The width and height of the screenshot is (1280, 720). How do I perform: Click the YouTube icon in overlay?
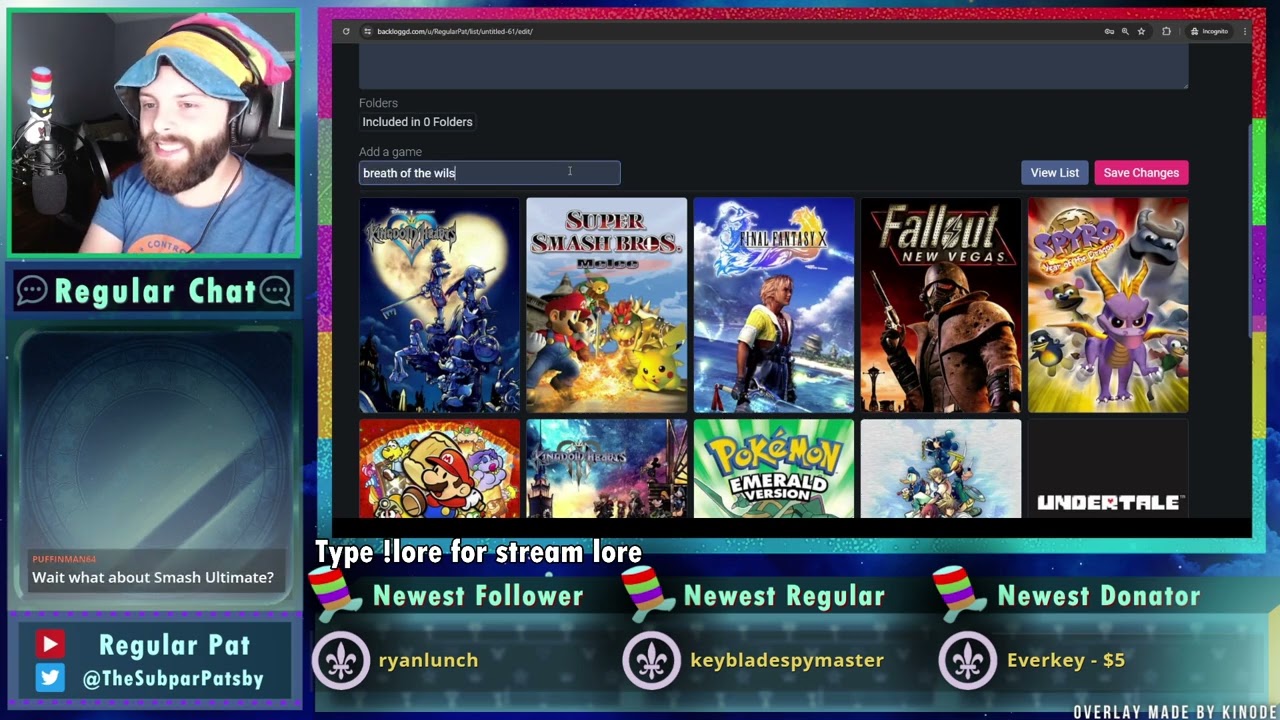(x=50, y=645)
